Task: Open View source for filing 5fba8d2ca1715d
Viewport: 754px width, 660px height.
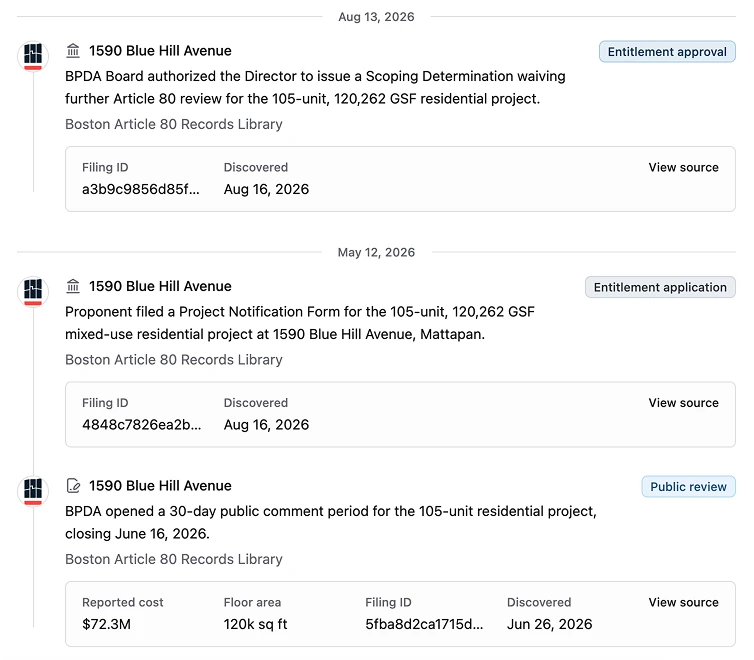Action: pyautogui.click(x=683, y=602)
